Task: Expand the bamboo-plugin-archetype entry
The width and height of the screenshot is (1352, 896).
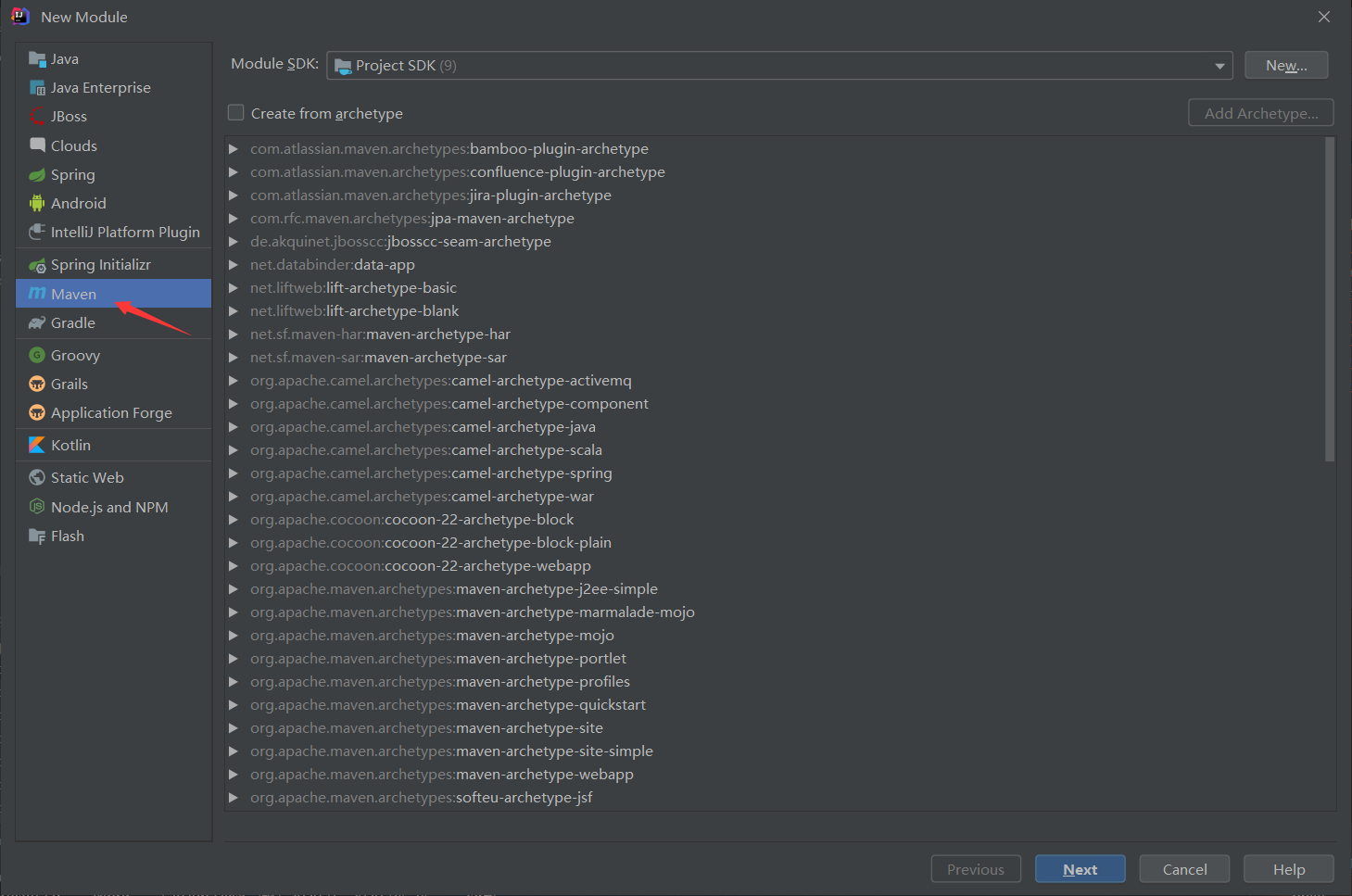Action: [234, 149]
